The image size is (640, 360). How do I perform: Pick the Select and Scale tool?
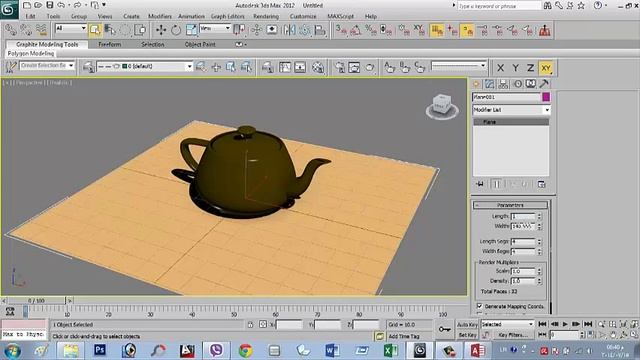pyautogui.click(x=191, y=30)
